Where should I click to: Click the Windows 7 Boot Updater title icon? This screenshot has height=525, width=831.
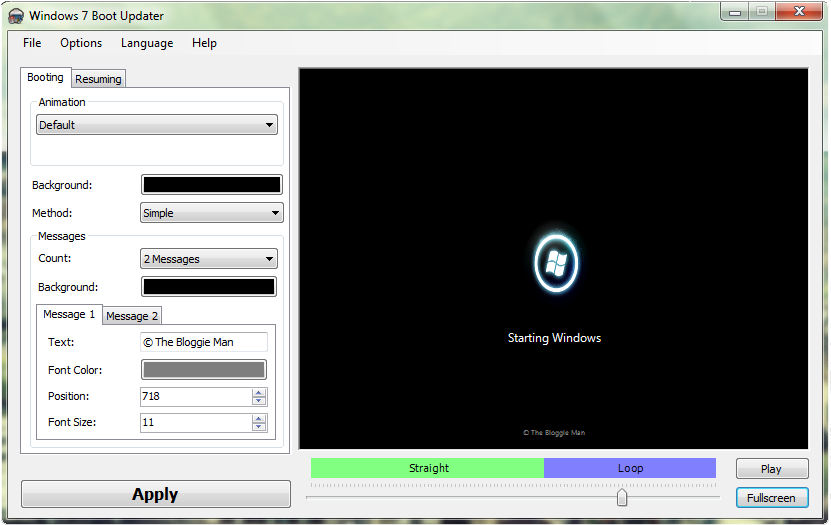coord(16,16)
